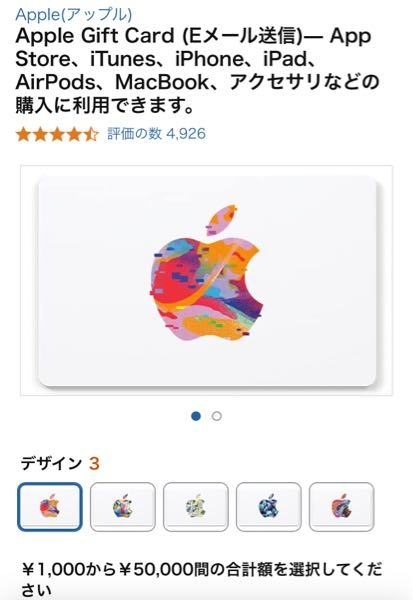Tap the leaf of the card's Apple logo

point(221,220)
